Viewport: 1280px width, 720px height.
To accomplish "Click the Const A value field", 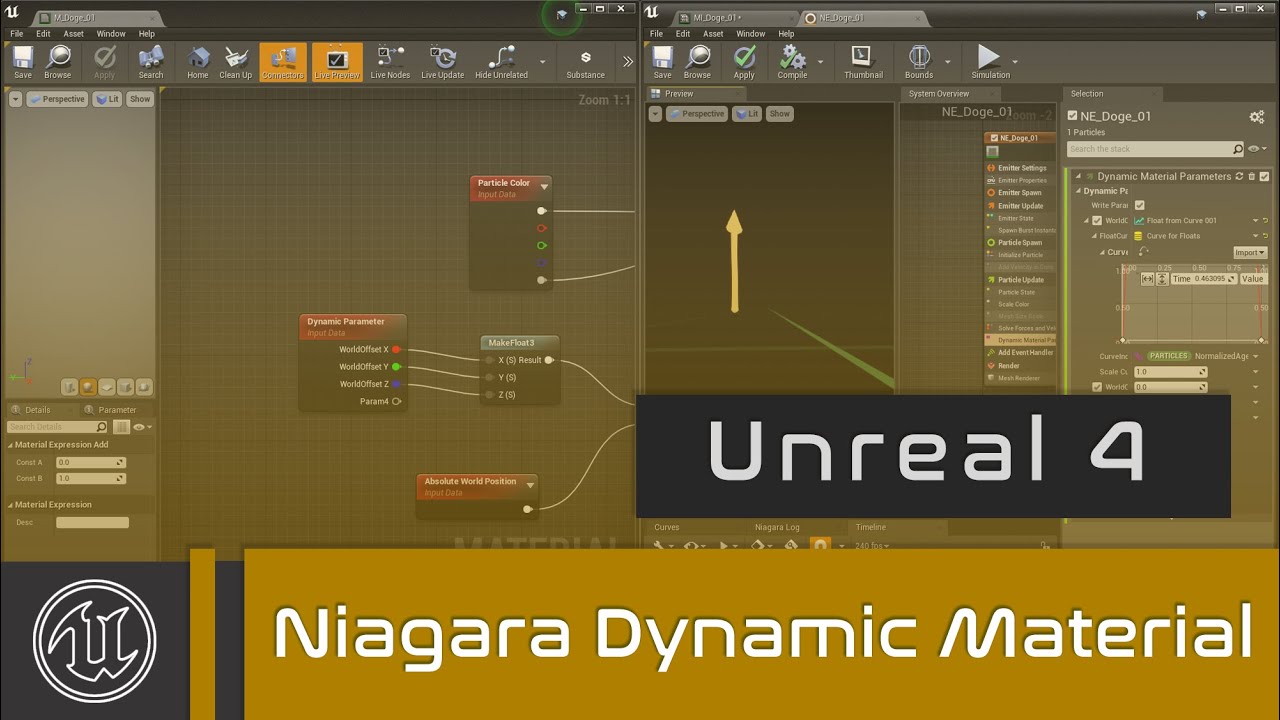I will (x=91, y=463).
